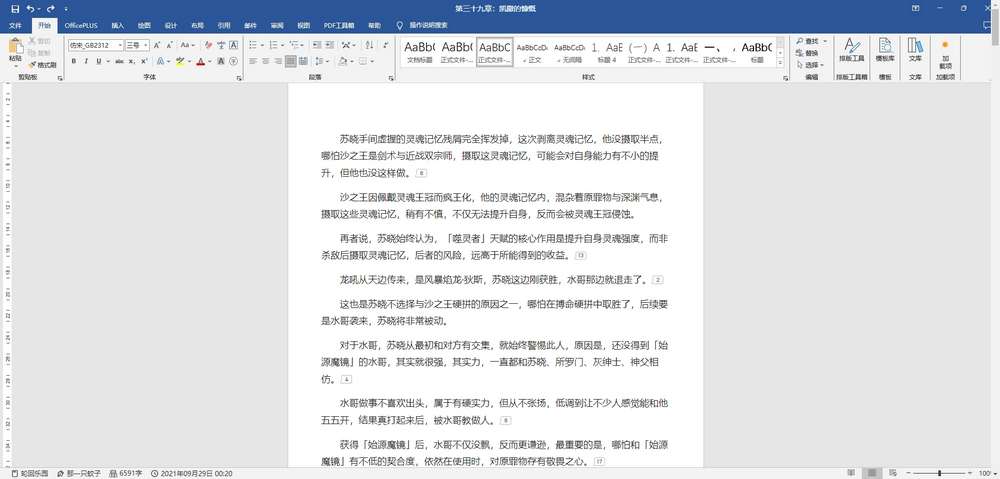Viewport: 1000px width, 479px height.
Task: Click the zoom slider in status bar
Action: pyautogui.click(x=939, y=473)
